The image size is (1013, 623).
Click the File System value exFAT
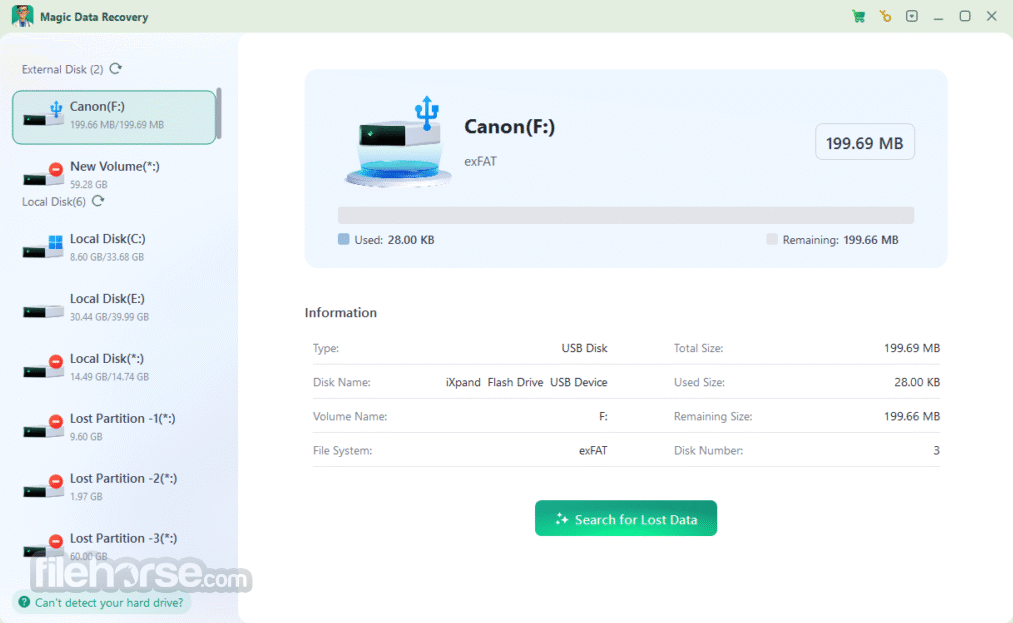click(593, 450)
